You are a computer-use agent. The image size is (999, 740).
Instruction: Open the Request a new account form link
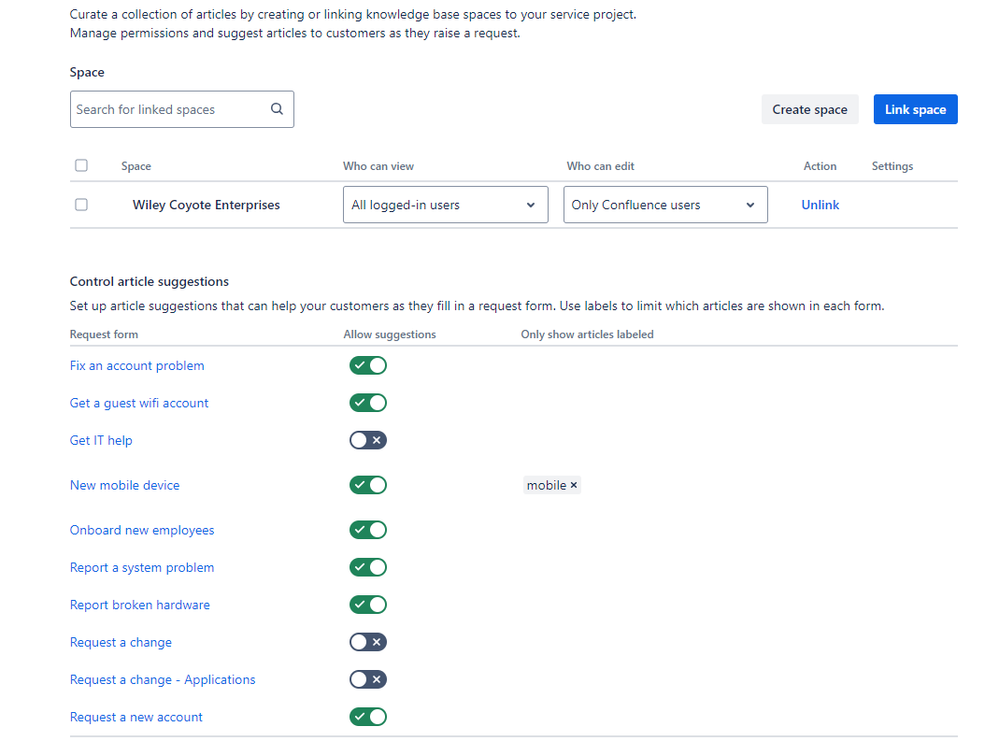pyautogui.click(x=136, y=717)
